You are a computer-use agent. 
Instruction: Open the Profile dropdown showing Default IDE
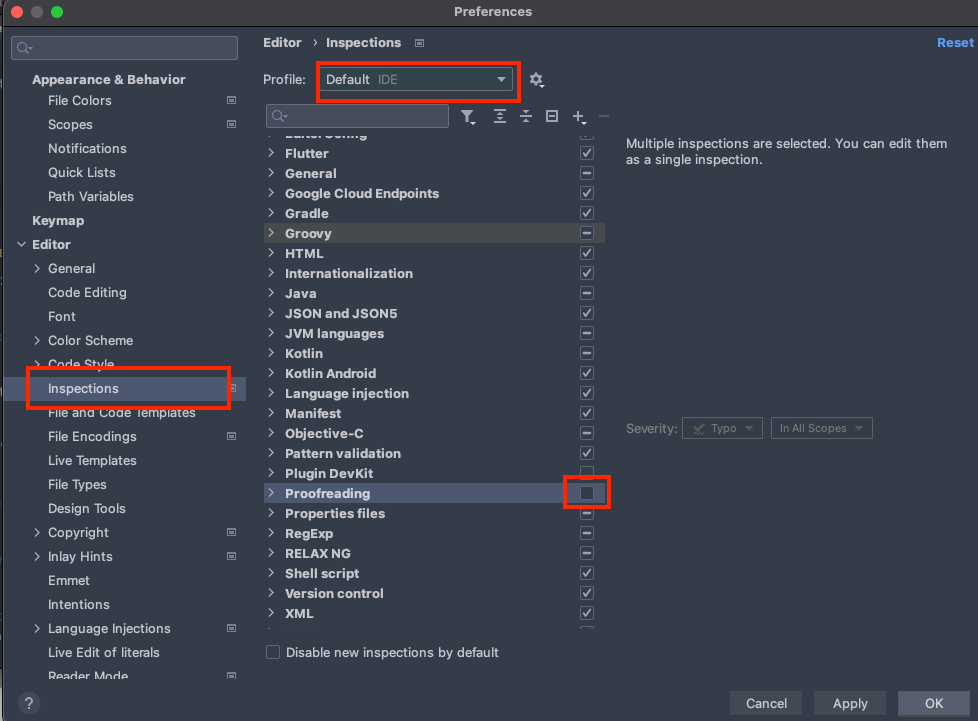click(416, 80)
